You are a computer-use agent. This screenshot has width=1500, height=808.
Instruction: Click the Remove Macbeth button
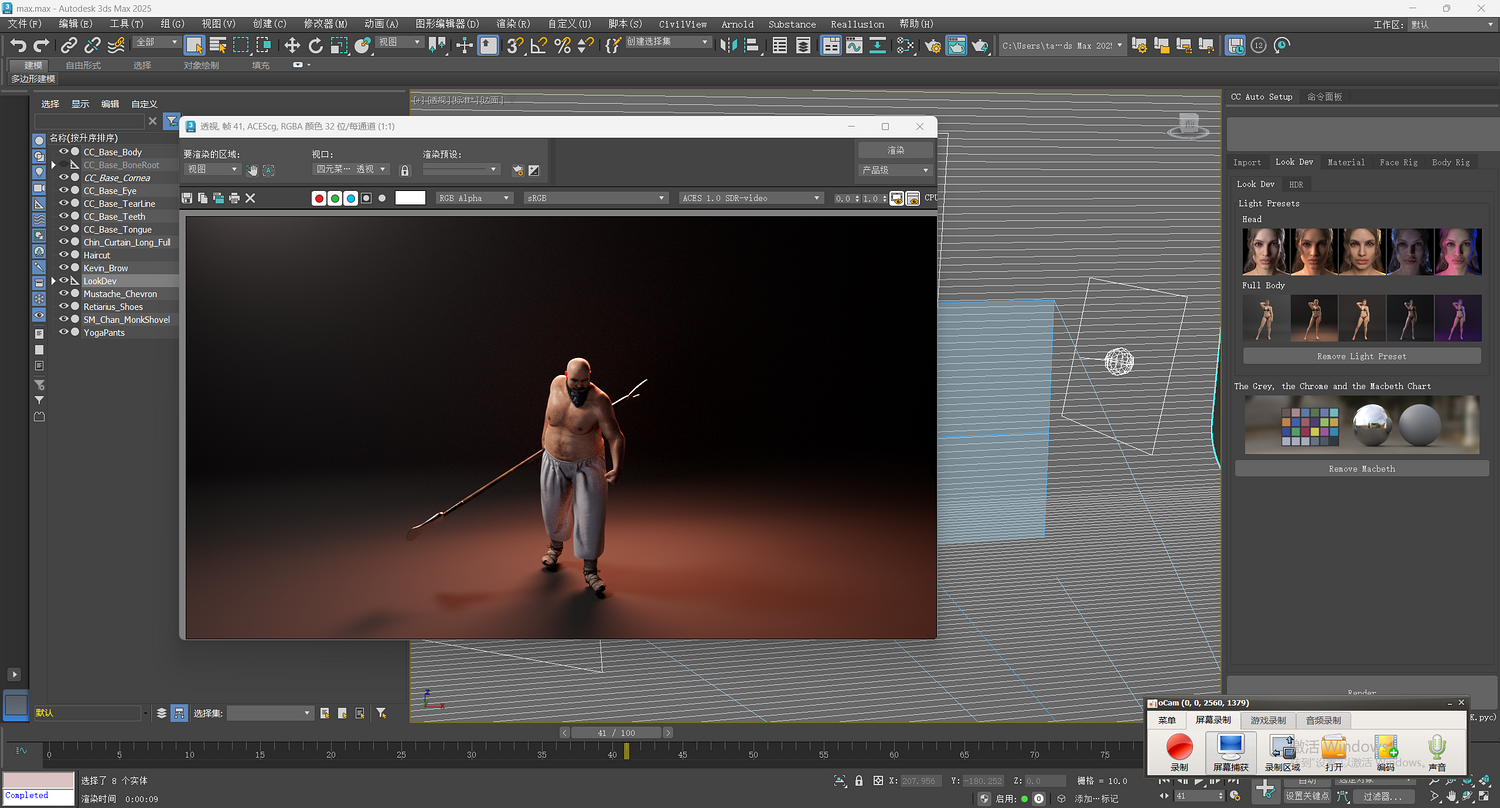click(x=1361, y=468)
